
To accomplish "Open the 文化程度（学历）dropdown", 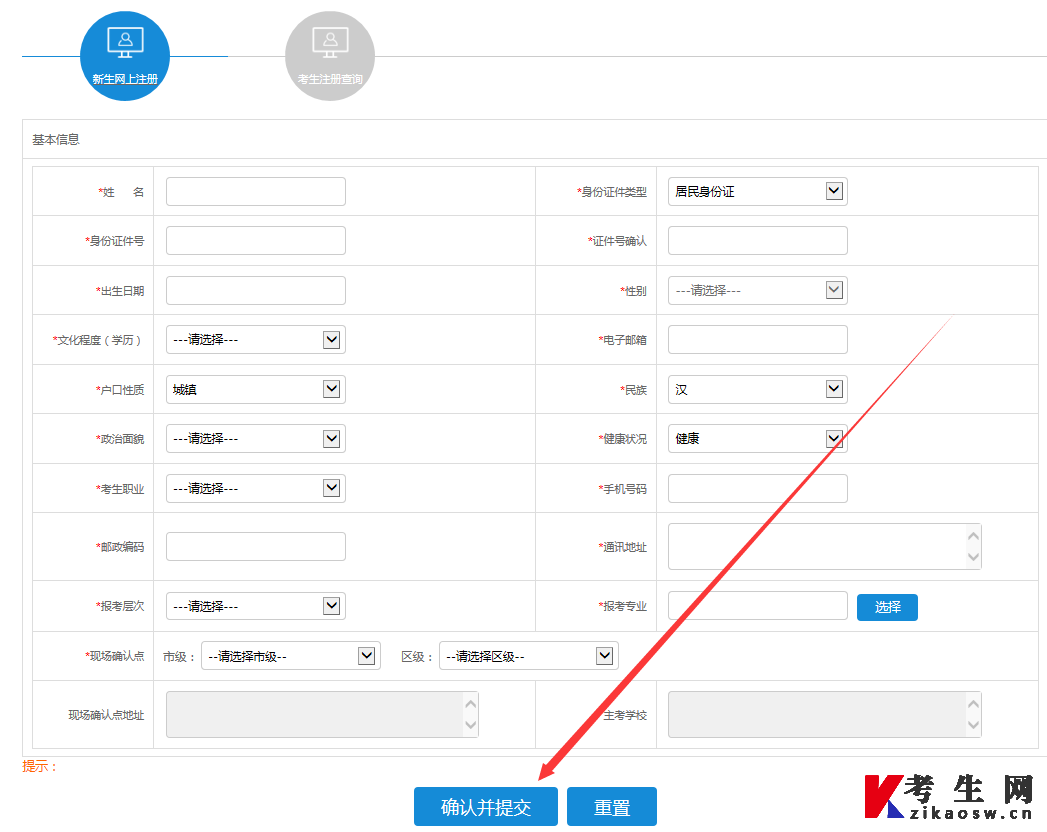I will point(255,340).
